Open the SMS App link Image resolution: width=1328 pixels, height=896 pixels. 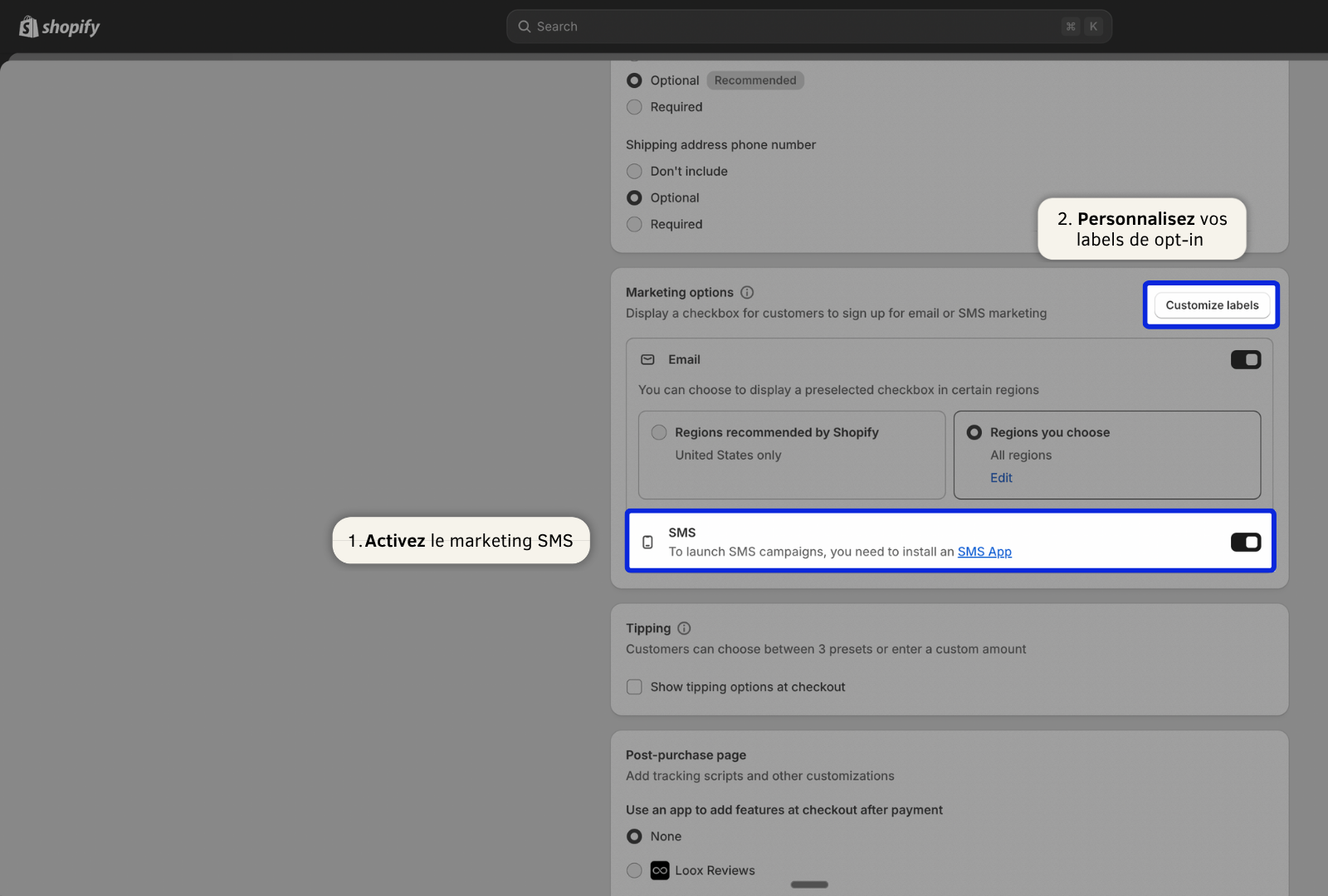984,552
